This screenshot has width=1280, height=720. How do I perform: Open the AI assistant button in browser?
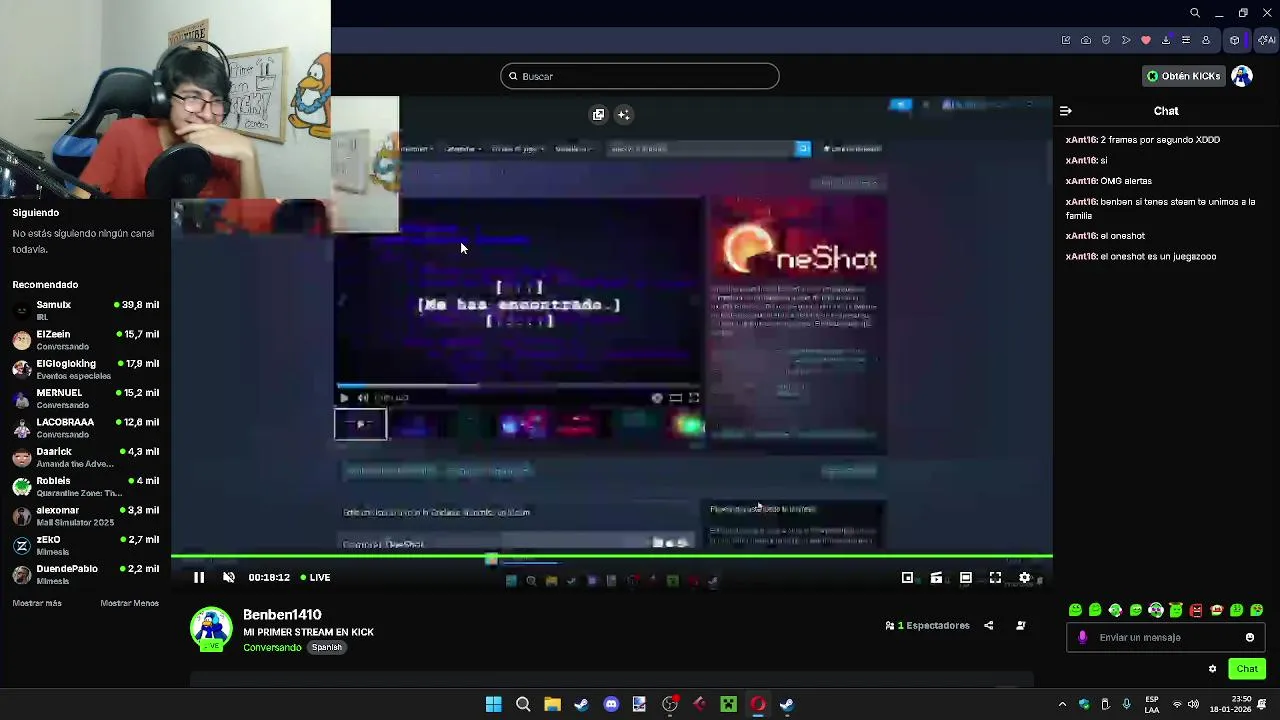1267,40
